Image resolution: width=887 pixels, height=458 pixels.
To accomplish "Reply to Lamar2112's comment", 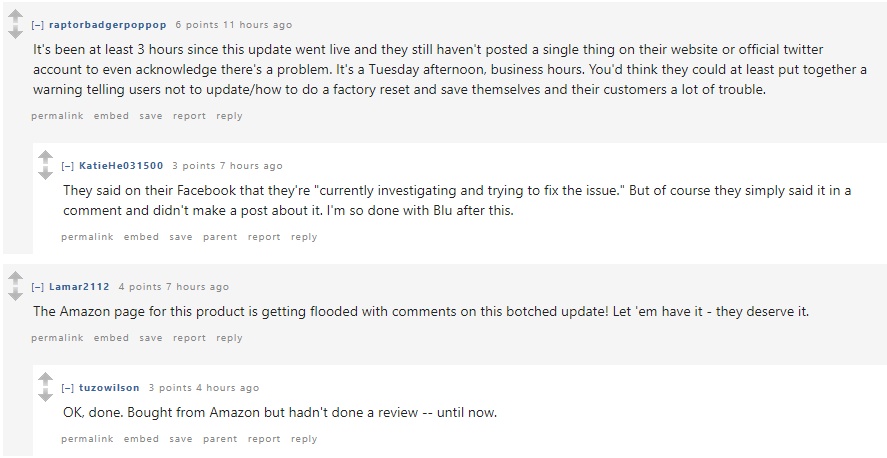I will (229, 338).
